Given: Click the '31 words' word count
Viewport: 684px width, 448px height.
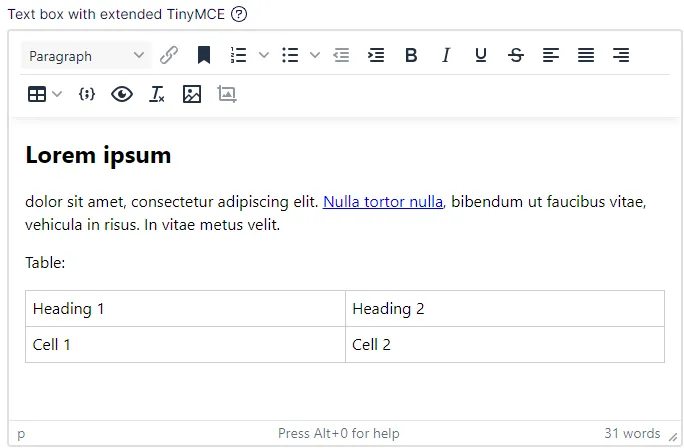Looking at the screenshot, I should click(x=632, y=433).
